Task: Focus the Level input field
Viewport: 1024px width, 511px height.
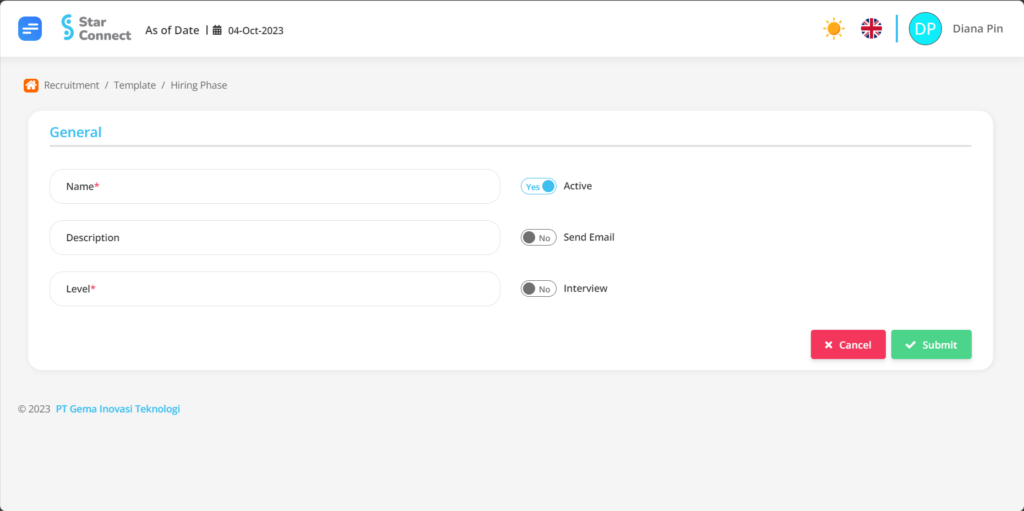Action: (275, 288)
